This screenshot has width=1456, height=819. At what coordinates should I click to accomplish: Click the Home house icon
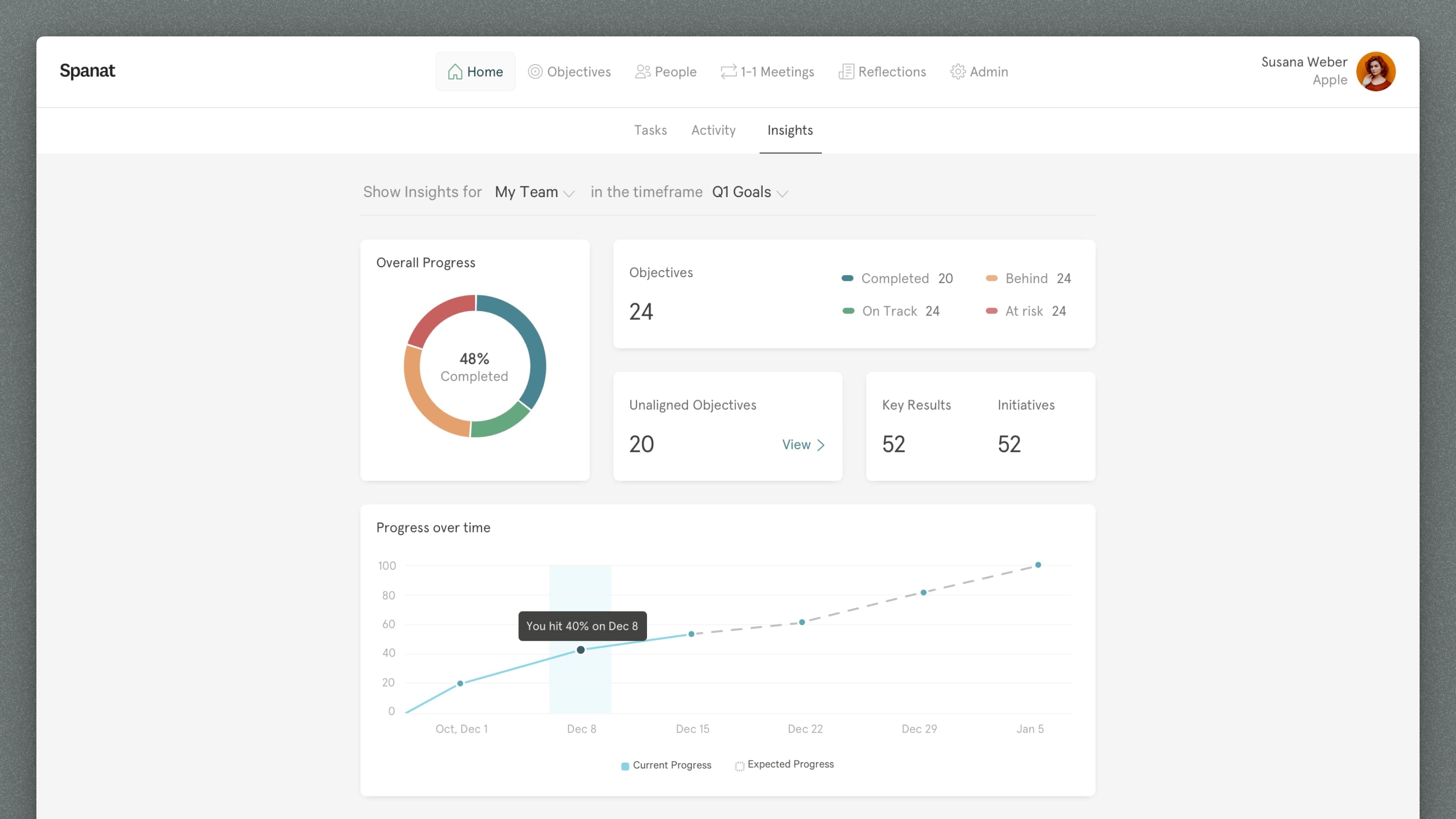pyautogui.click(x=455, y=72)
